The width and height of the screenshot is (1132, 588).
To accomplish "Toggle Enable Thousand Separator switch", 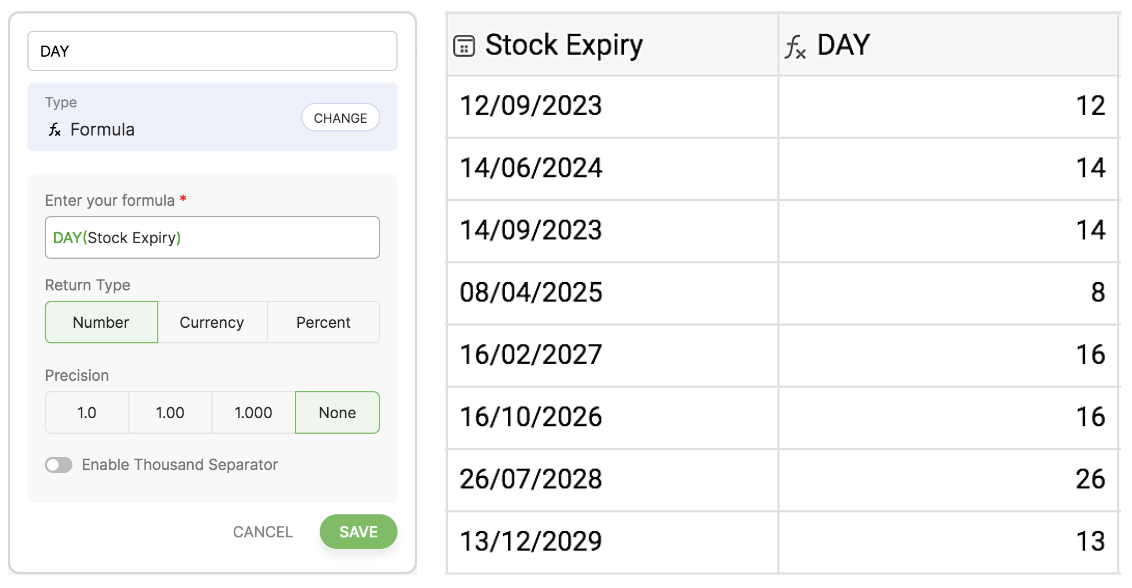I will [x=59, y=465].
